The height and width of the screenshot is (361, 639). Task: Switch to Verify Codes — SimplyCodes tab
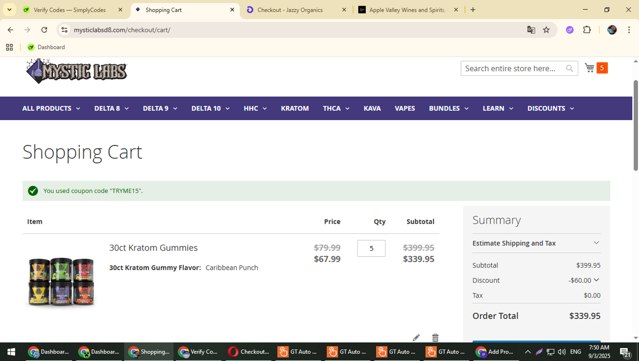tap(69, 10)
